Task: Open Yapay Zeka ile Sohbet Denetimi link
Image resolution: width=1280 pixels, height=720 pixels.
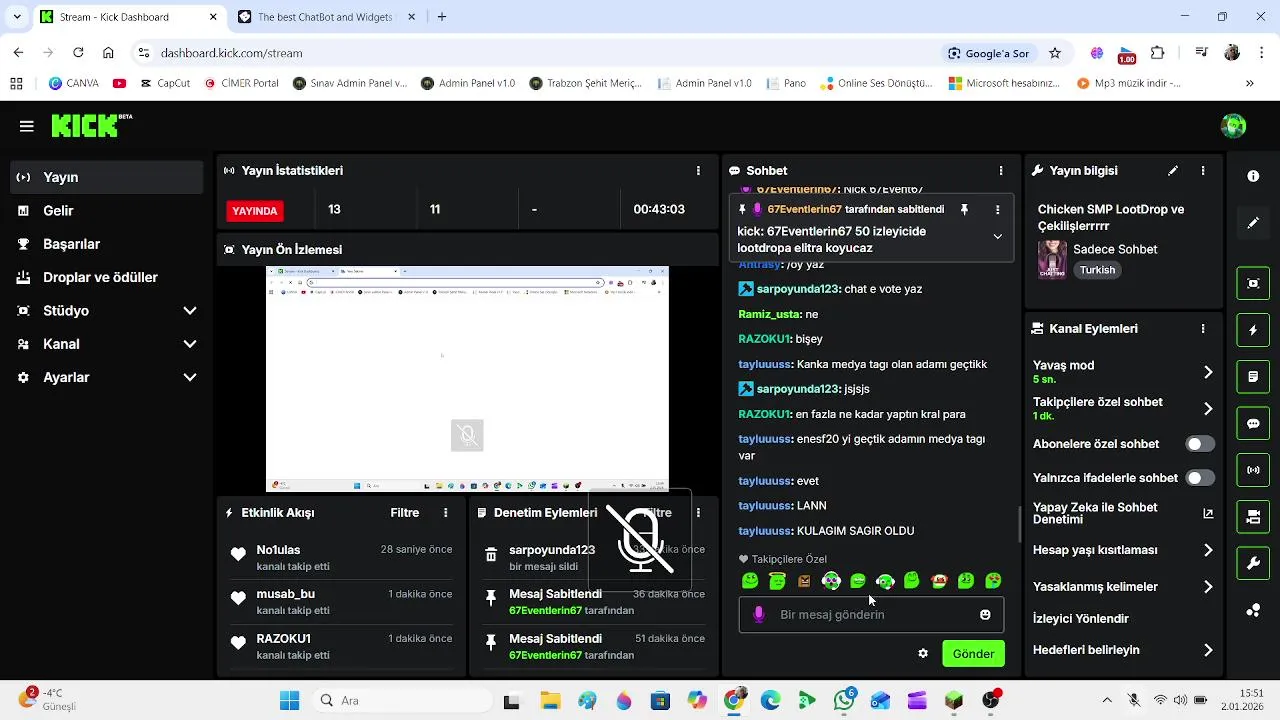Action: 1123,513
